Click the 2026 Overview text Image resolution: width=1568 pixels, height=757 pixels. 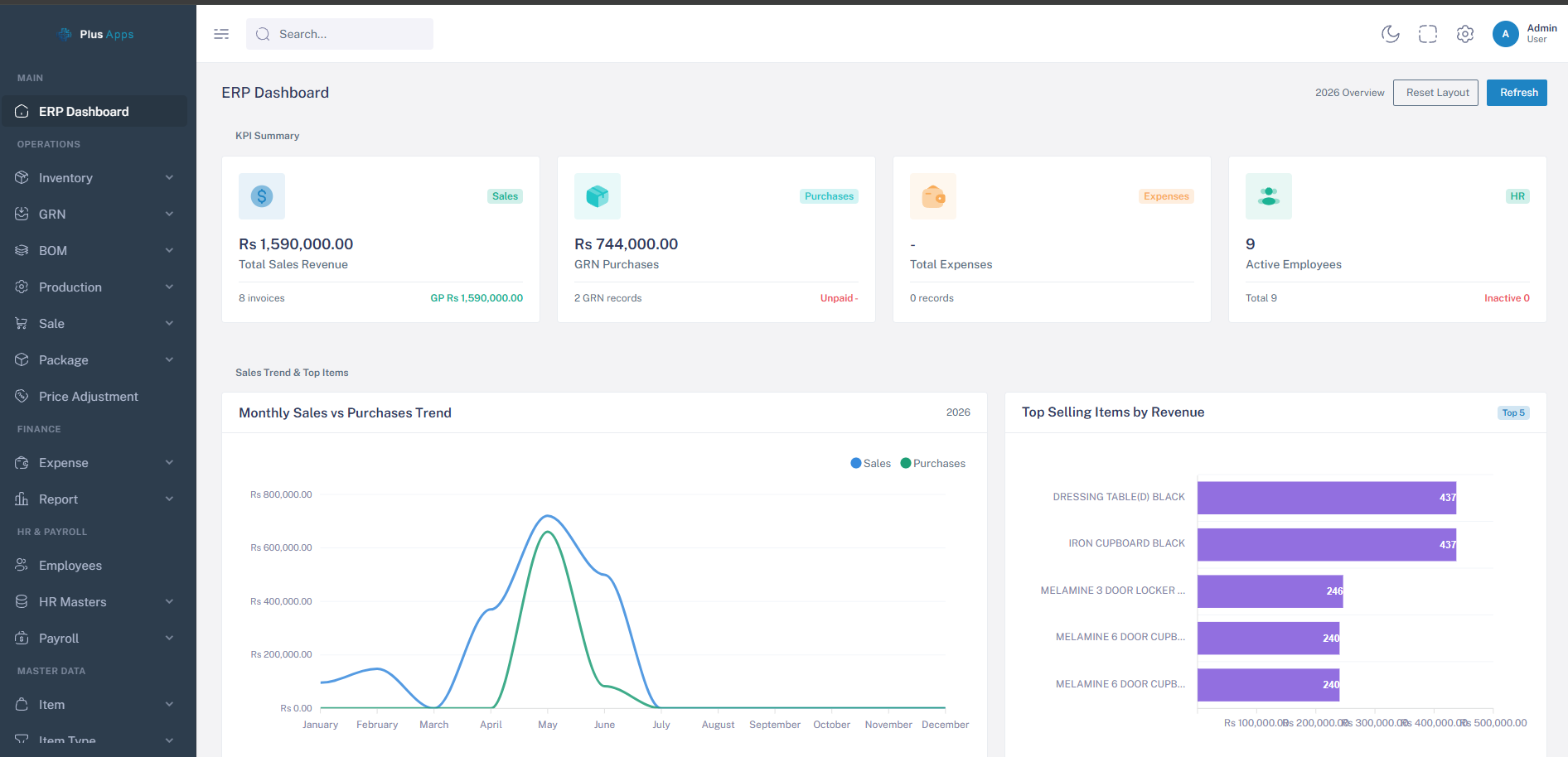(x=1349, y=93)
